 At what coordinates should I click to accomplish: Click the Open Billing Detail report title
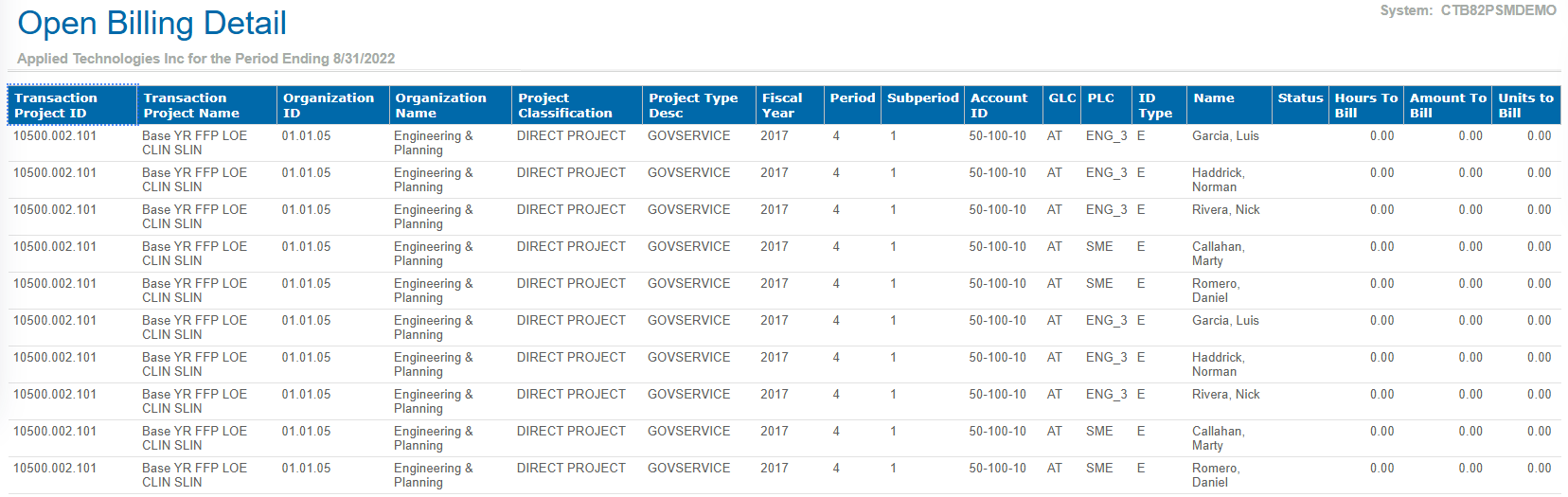coord(151,24)
